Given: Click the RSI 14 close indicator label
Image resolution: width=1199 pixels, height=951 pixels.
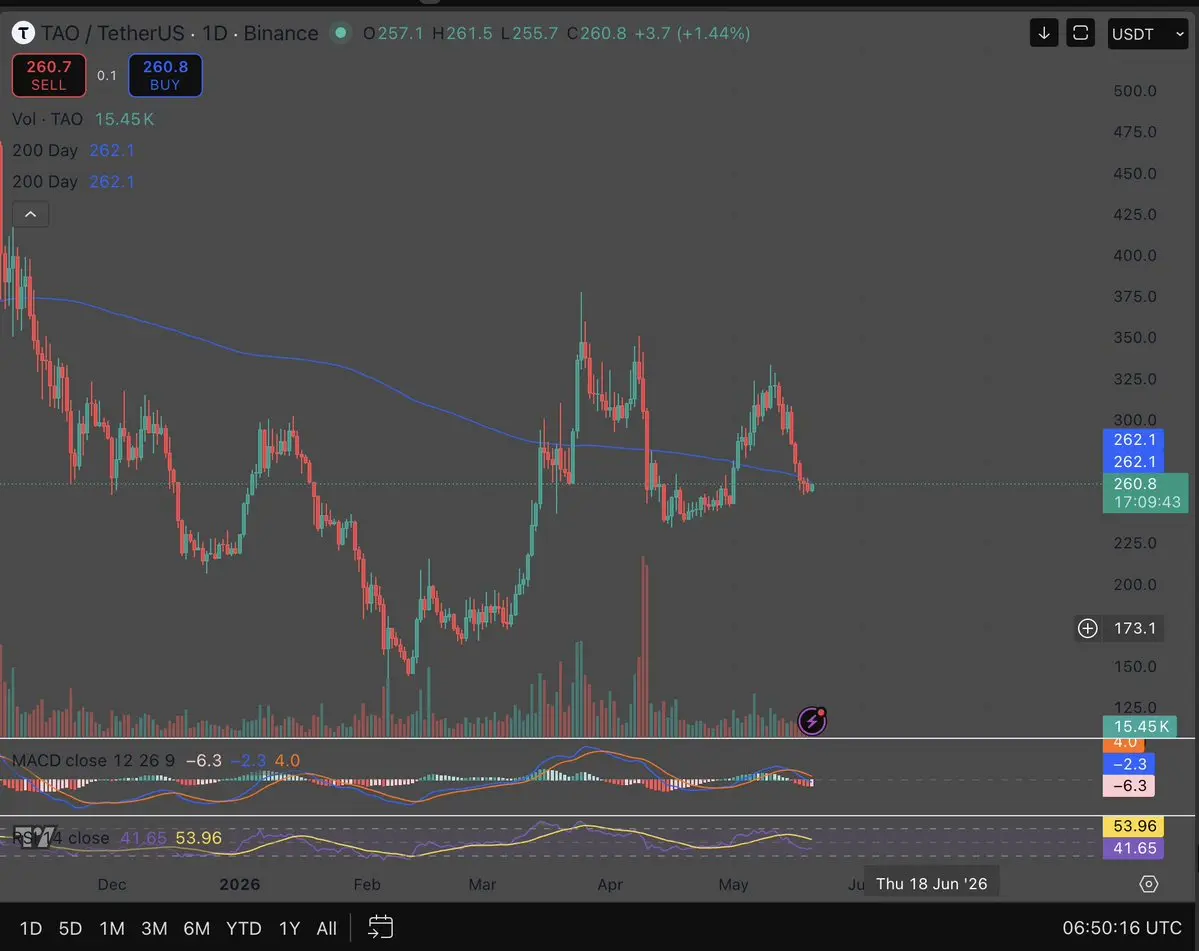Looking at the screenshot, I should pos(61,838).
